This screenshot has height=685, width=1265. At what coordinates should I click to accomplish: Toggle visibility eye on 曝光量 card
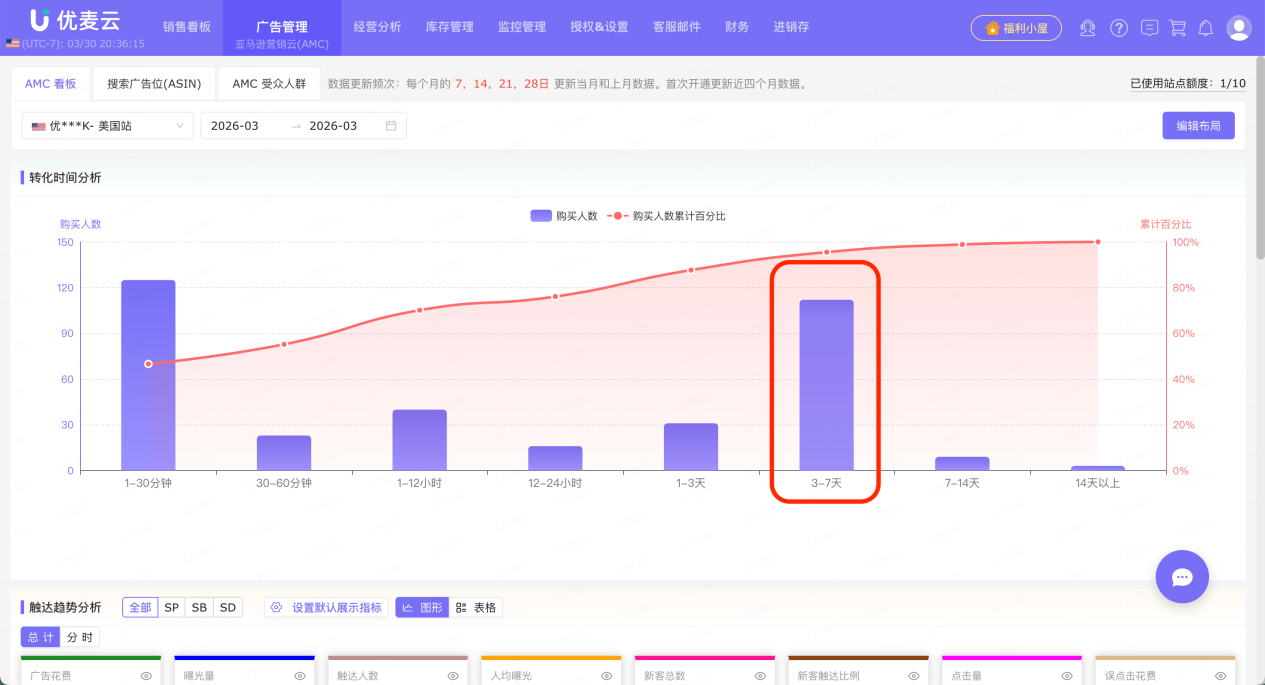click(300, 676)
